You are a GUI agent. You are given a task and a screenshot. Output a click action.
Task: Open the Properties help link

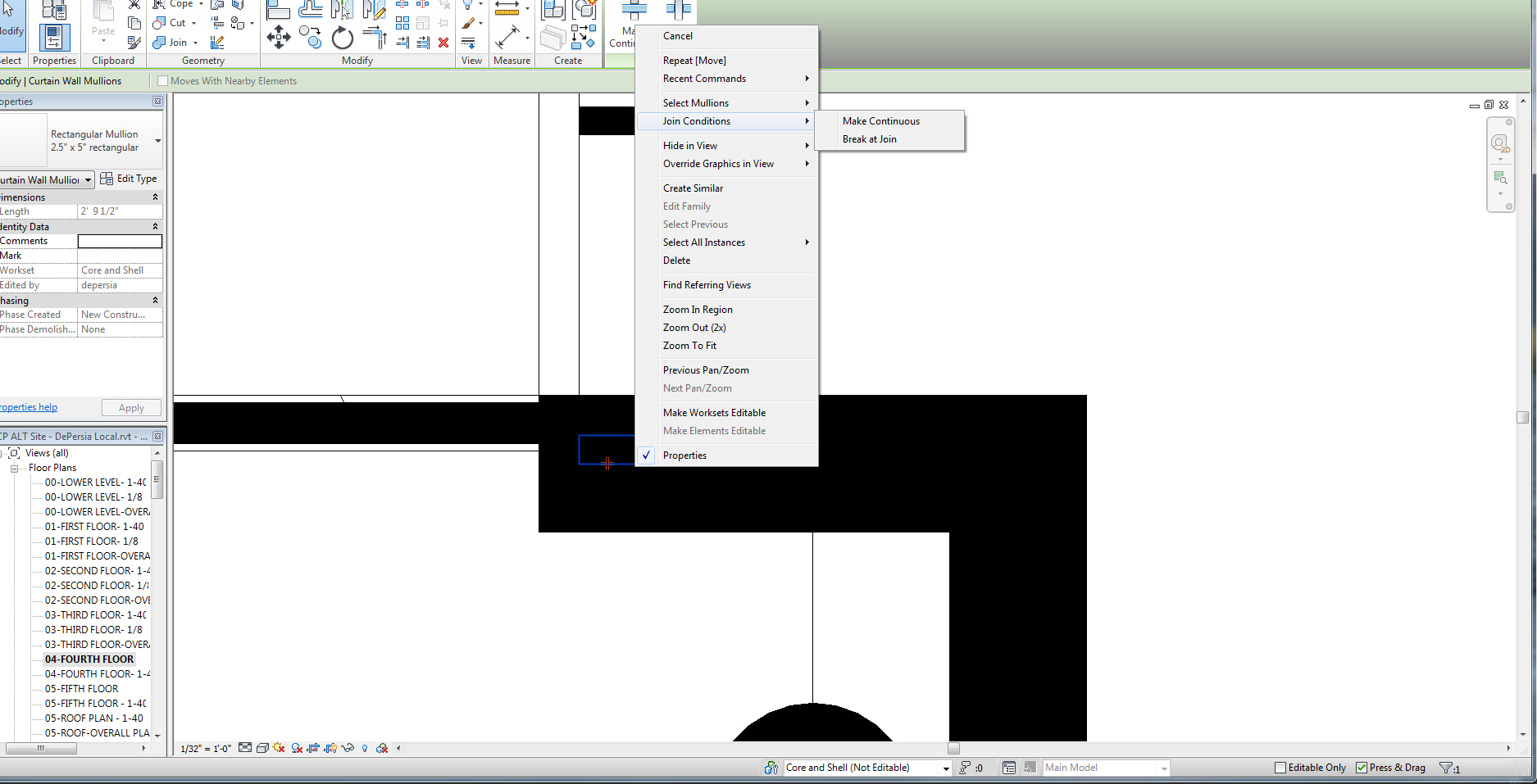pyautogui.click(x=29, y=407)
